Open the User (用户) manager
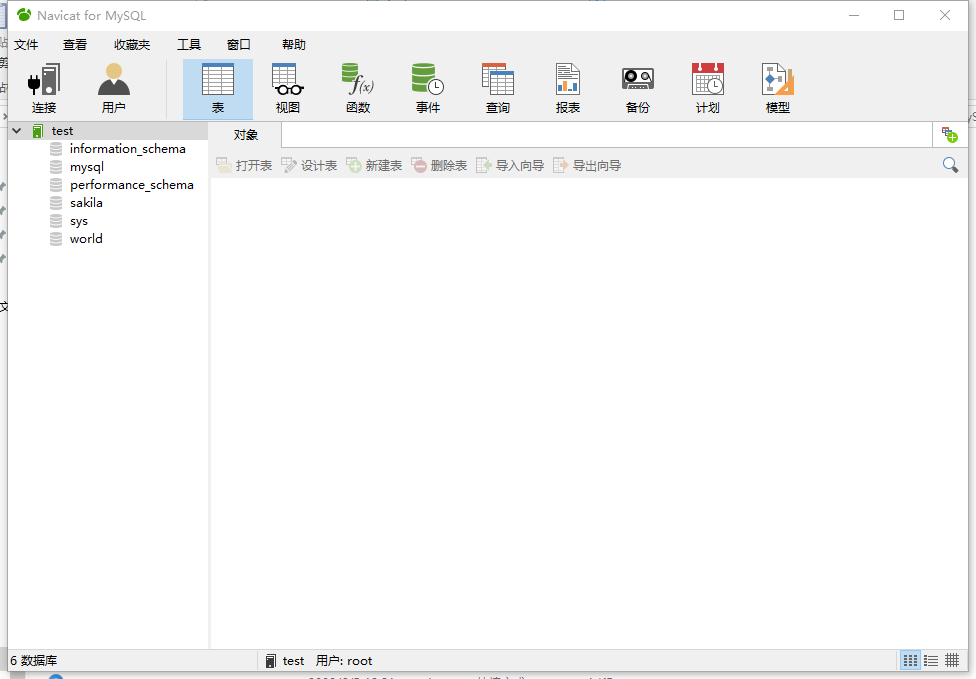Screen dimensions: 976x679 tap(113, 89)
